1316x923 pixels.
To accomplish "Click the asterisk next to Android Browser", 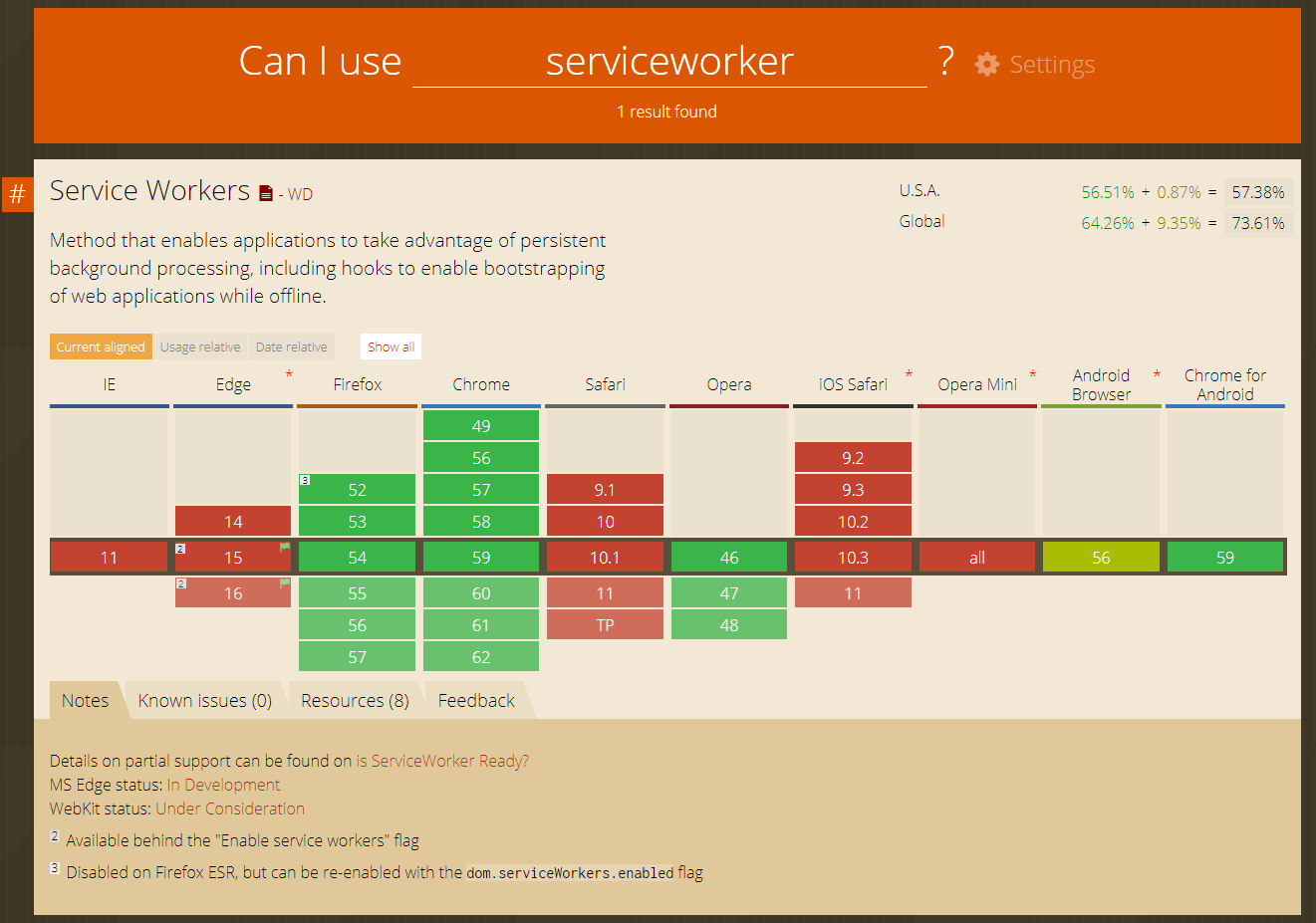I will tap(1157, 375).
